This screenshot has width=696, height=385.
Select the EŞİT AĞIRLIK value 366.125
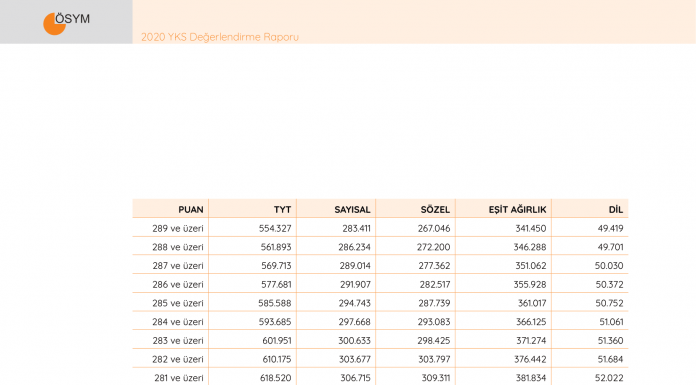click(x=531, y=322)
